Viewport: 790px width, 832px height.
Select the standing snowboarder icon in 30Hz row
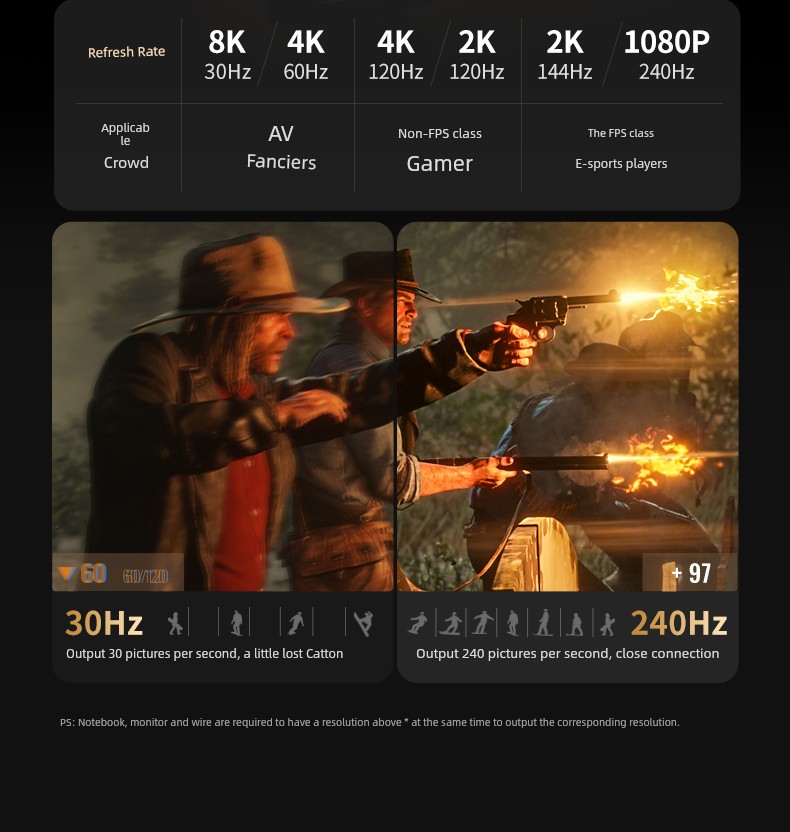(x=237, y=623)
